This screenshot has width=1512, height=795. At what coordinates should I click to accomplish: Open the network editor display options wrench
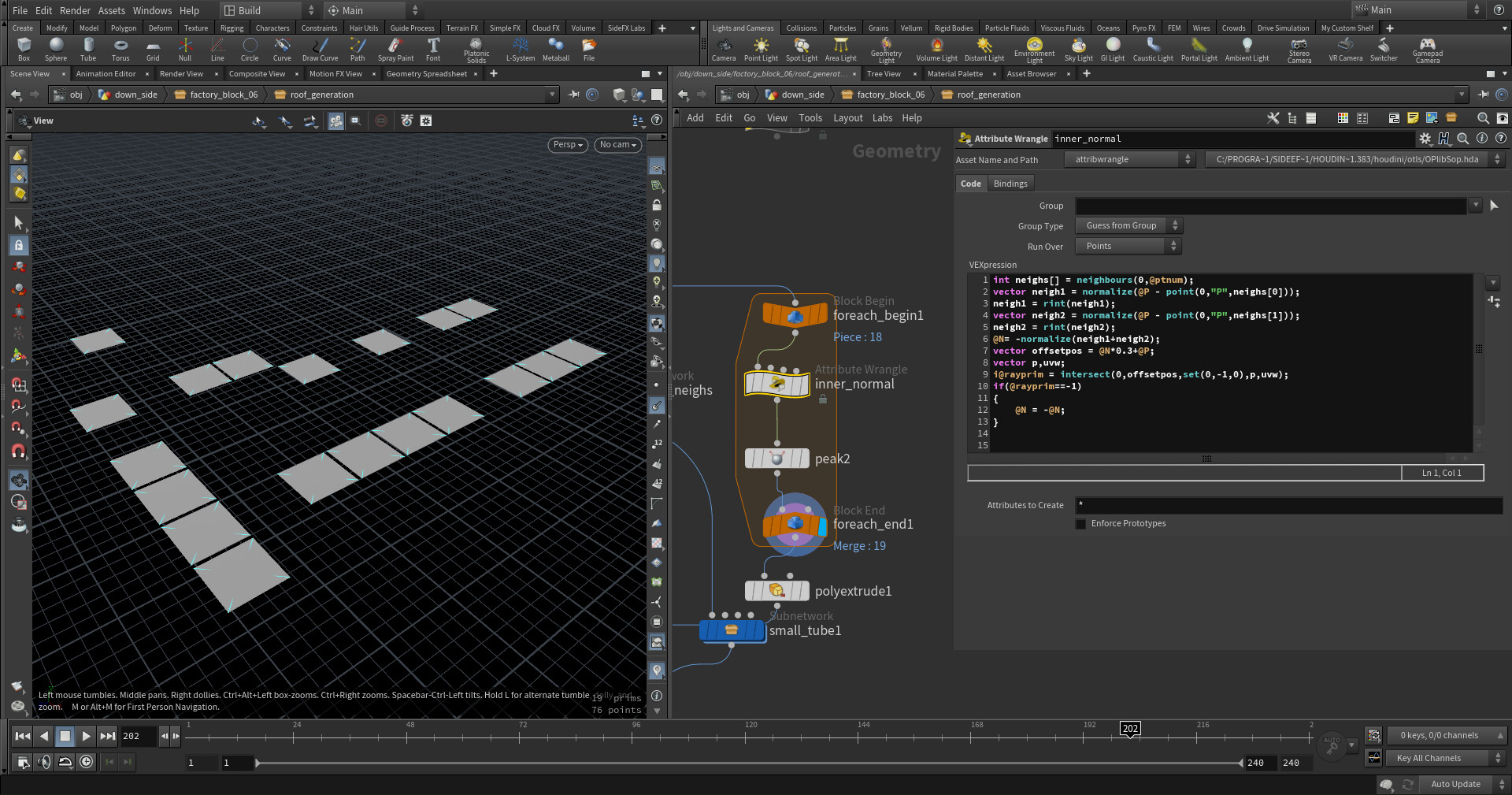1273,118
